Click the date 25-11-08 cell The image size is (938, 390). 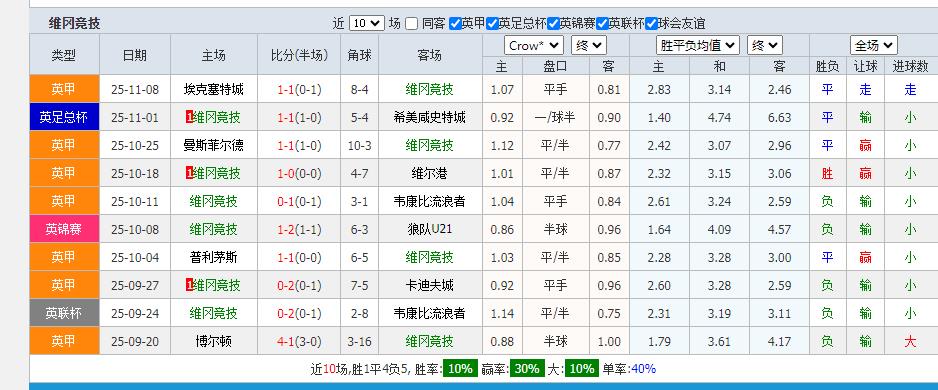[x=135, y=90]
